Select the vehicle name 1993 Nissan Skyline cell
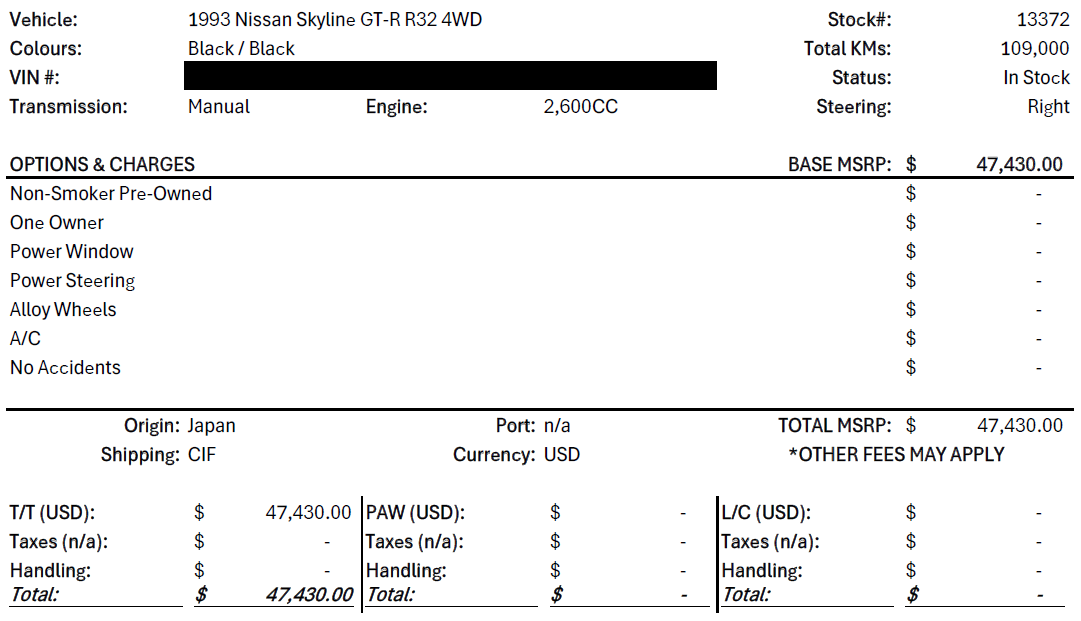This screenshot has width=1081, height=621. (x=335, y=20)
